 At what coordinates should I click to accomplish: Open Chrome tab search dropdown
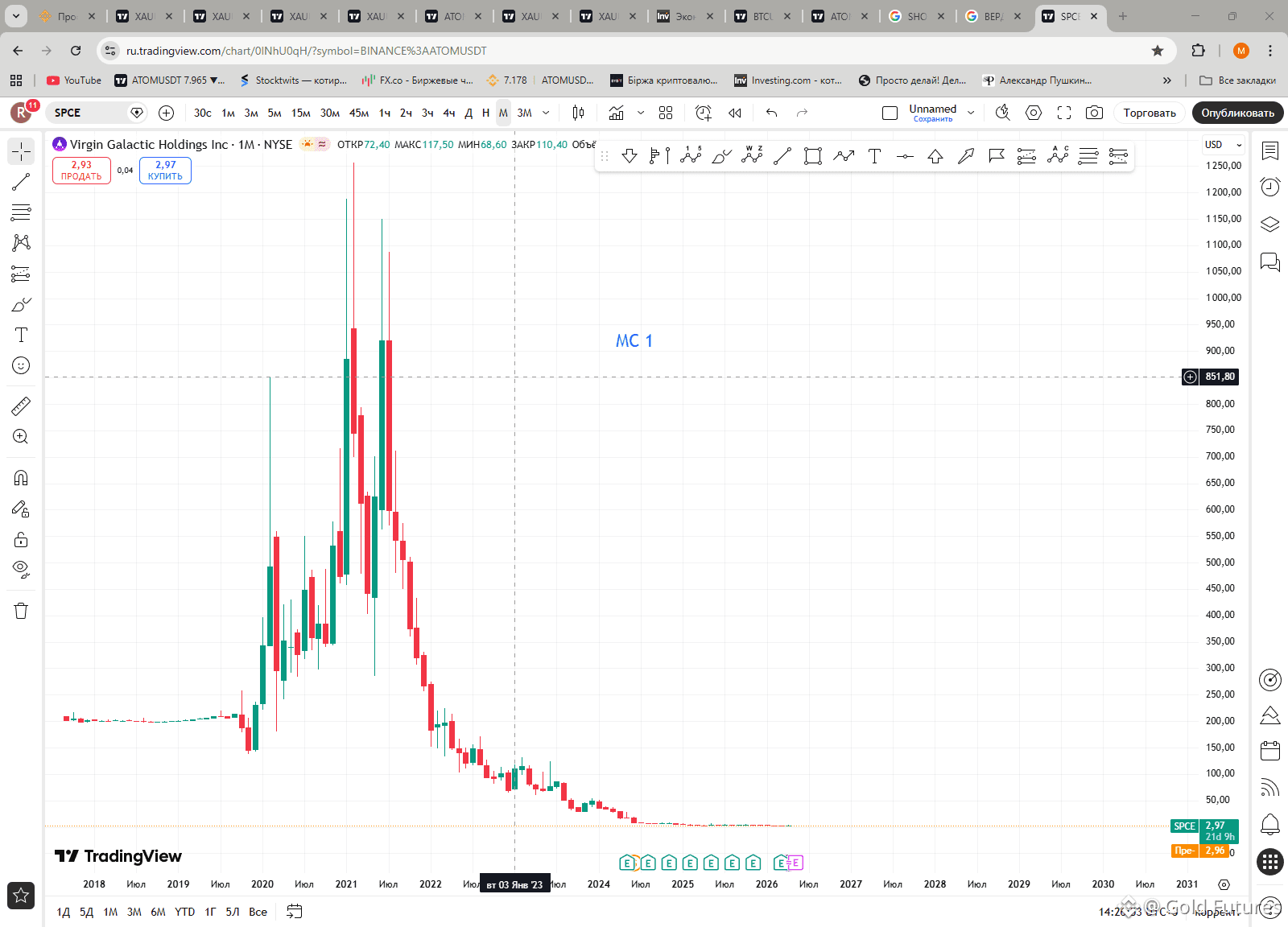(x=15, y=16)
